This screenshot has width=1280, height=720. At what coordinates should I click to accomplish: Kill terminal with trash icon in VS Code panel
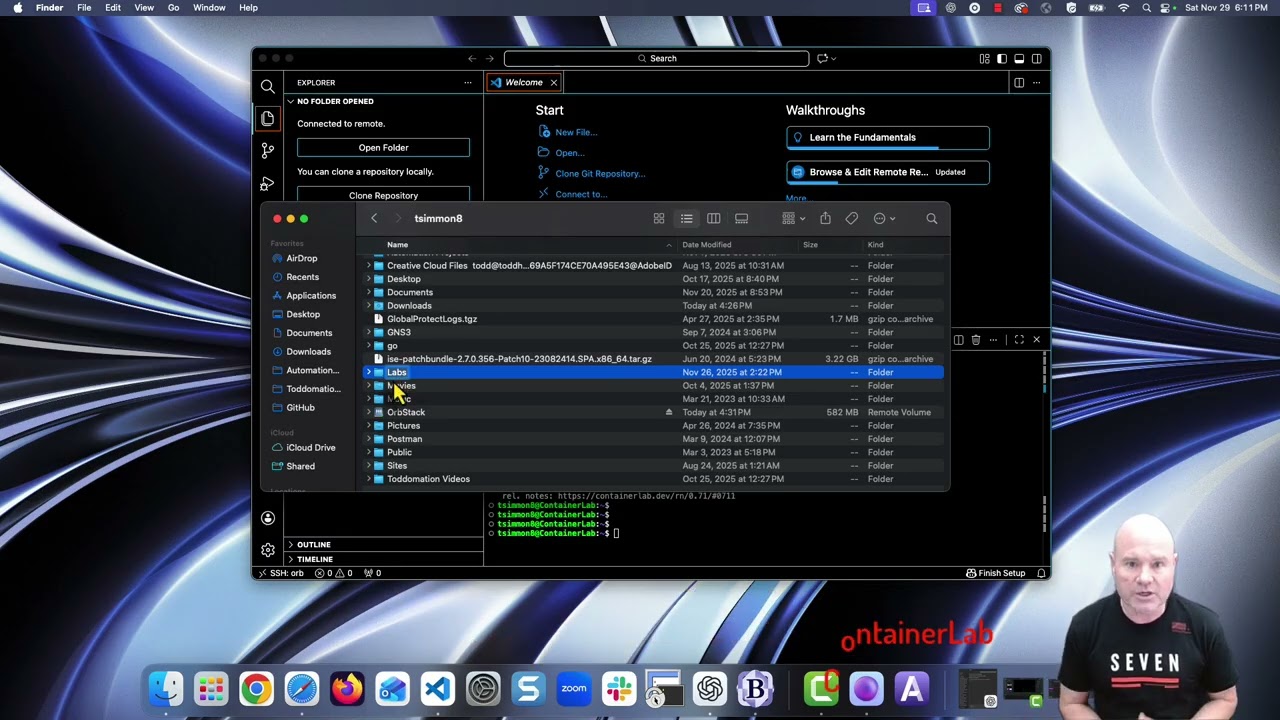(x=976, y=340)
